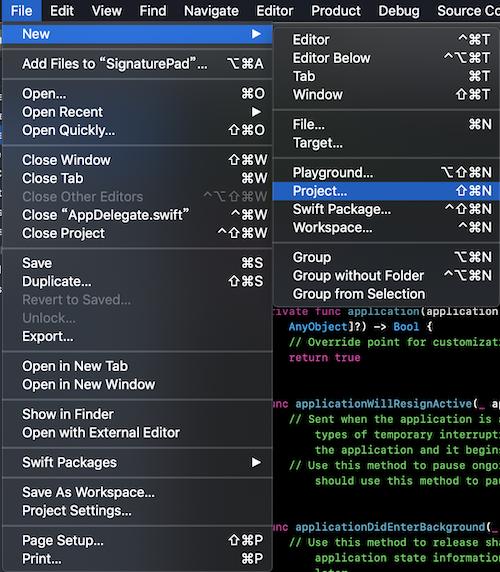
Task: Choose New Tab from submenu
Action: (386, 76)
